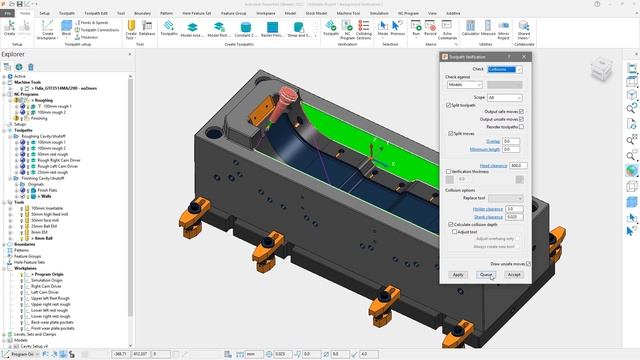Toggle the Output safe moves checkbox
Viewport: 640px width, 360px height.
[521, 111]
